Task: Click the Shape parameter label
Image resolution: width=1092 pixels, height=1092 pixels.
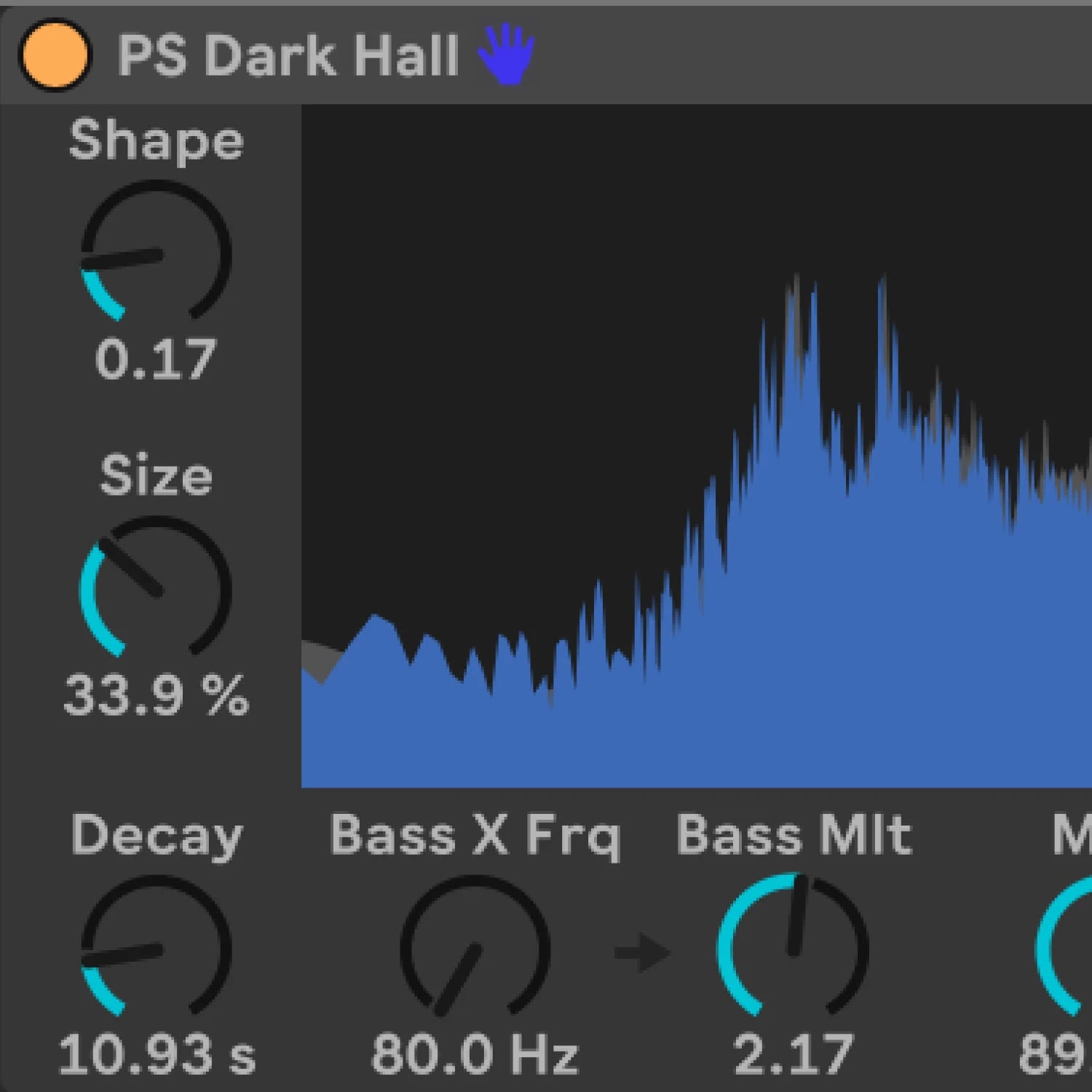Action: (x=156, y=140)
